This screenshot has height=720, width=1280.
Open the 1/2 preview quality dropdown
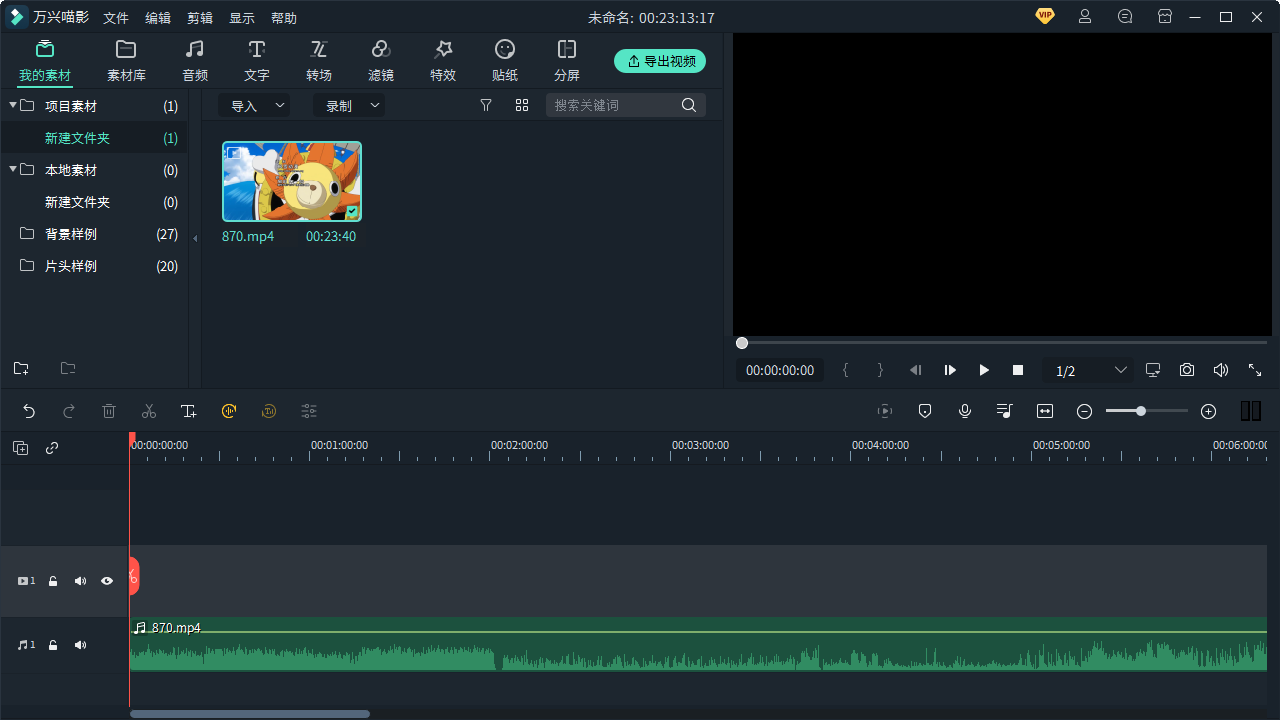(x=1090, y=370)
